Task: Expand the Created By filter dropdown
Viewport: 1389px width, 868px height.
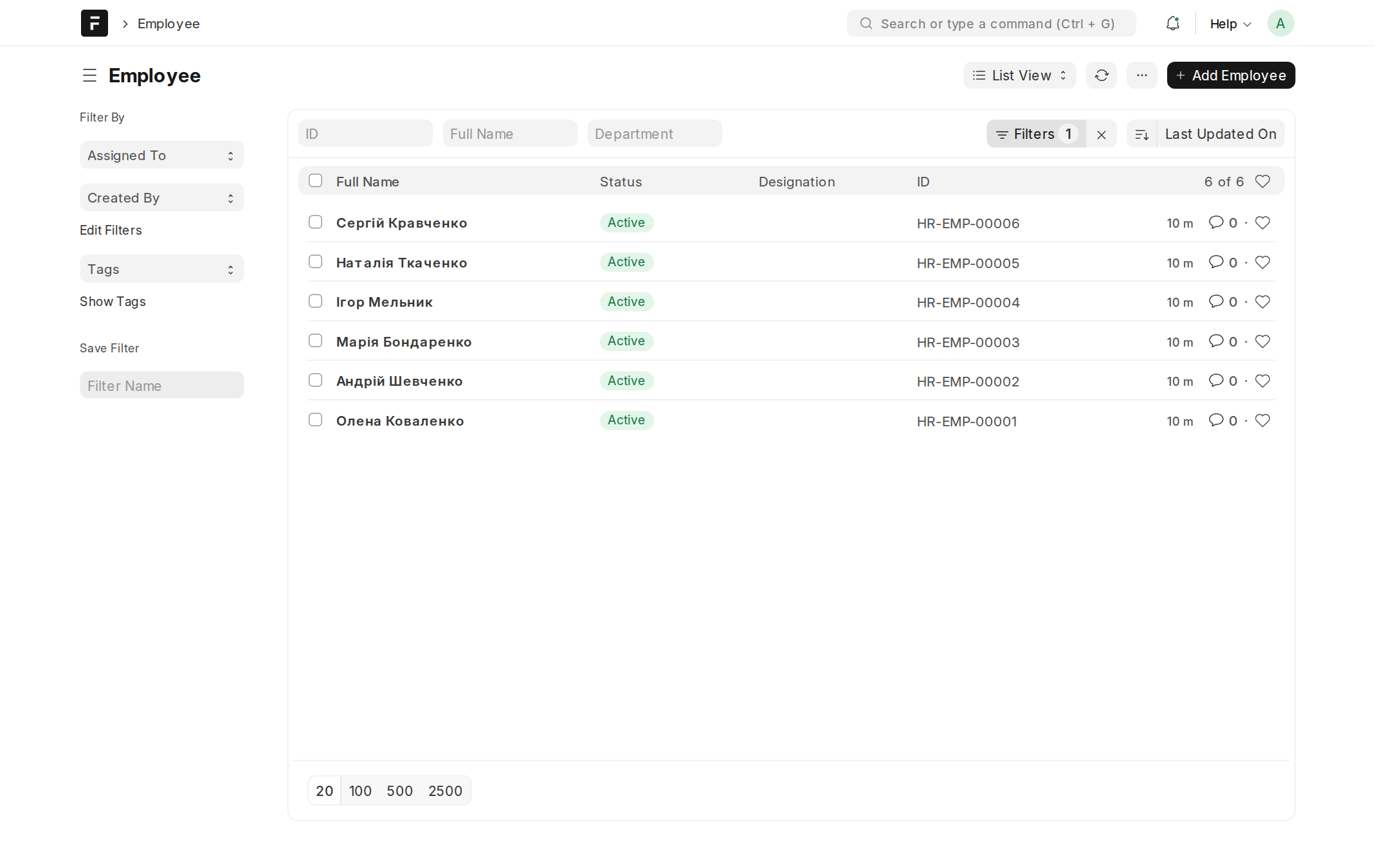Action: 161,197
